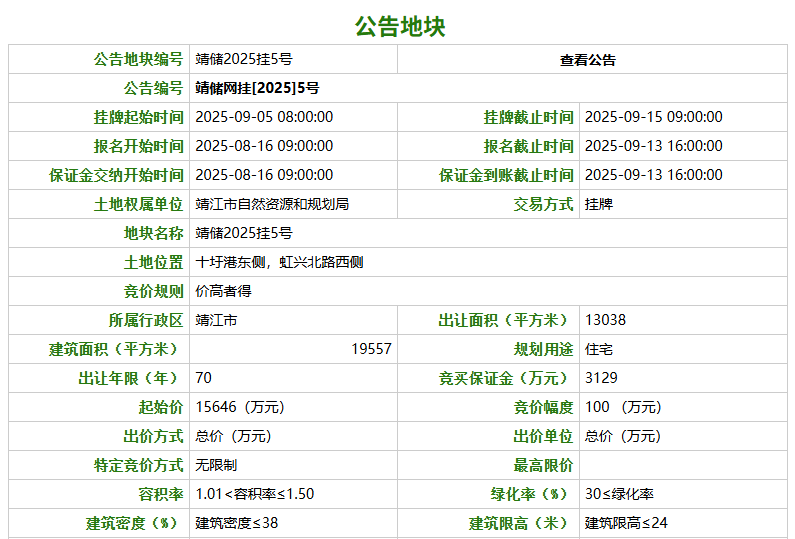
Task: Click the 公告地块编号 label
Action: 138,59
